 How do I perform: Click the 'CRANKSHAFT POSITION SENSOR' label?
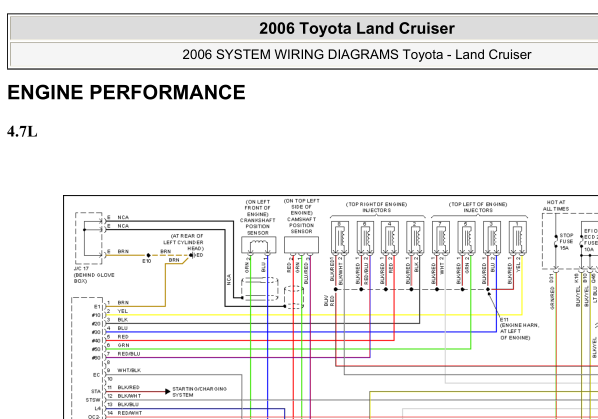click(x=257, y=226)
